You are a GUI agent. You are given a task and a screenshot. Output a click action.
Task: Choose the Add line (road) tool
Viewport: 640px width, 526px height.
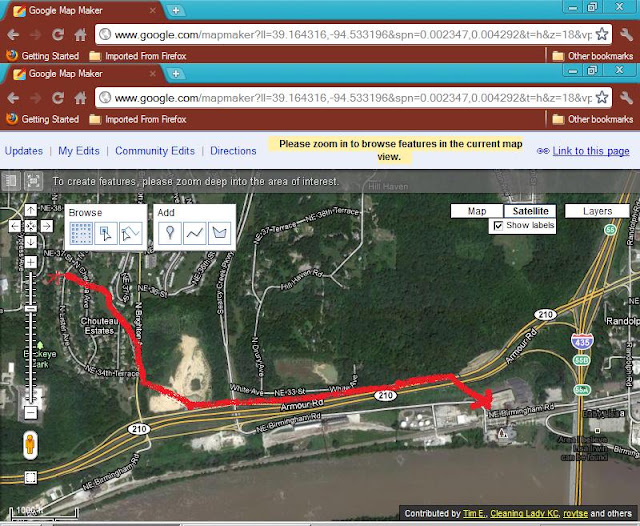tap(195, 233)
